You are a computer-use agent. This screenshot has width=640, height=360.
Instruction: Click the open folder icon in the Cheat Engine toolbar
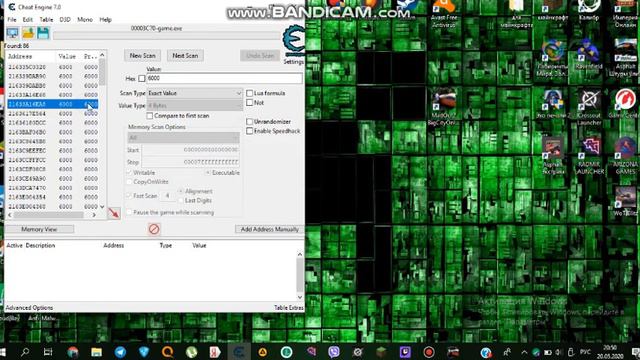[28, 33]
